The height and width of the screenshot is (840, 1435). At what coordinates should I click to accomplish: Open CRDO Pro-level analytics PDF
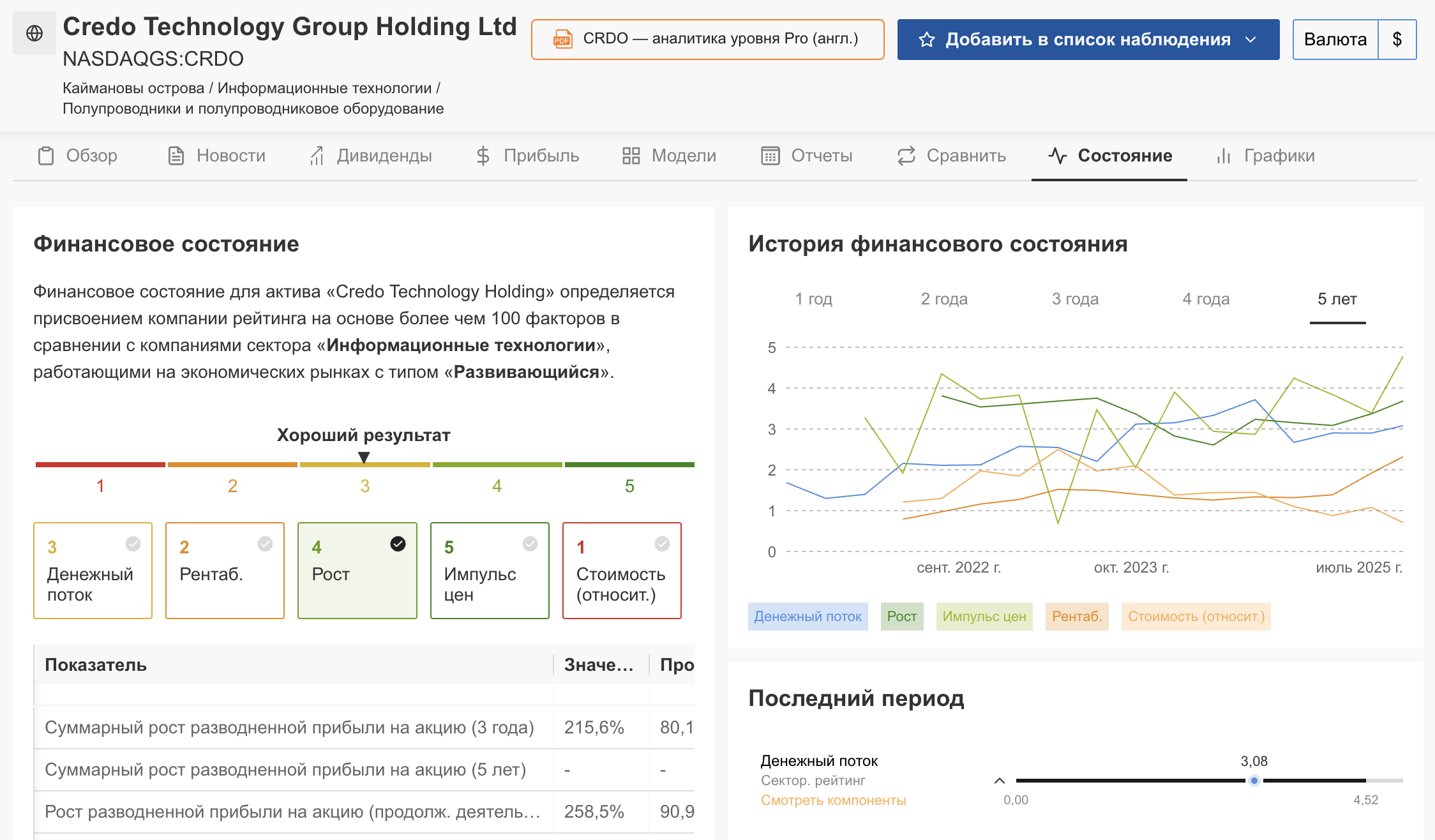pyautogui.click(x=707, y=40)
